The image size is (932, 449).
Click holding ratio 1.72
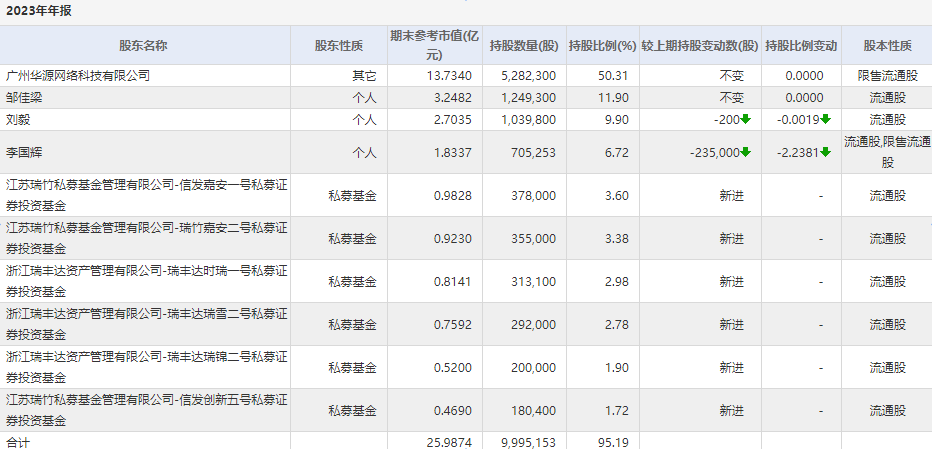619,410
